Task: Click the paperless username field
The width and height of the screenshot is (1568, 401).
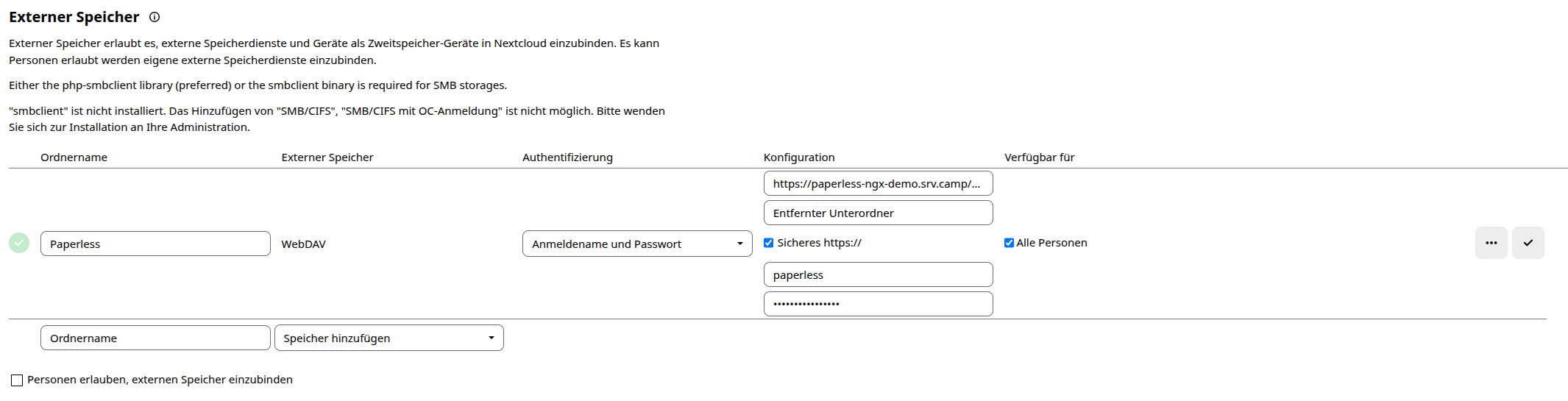Action: coord(878,275)
